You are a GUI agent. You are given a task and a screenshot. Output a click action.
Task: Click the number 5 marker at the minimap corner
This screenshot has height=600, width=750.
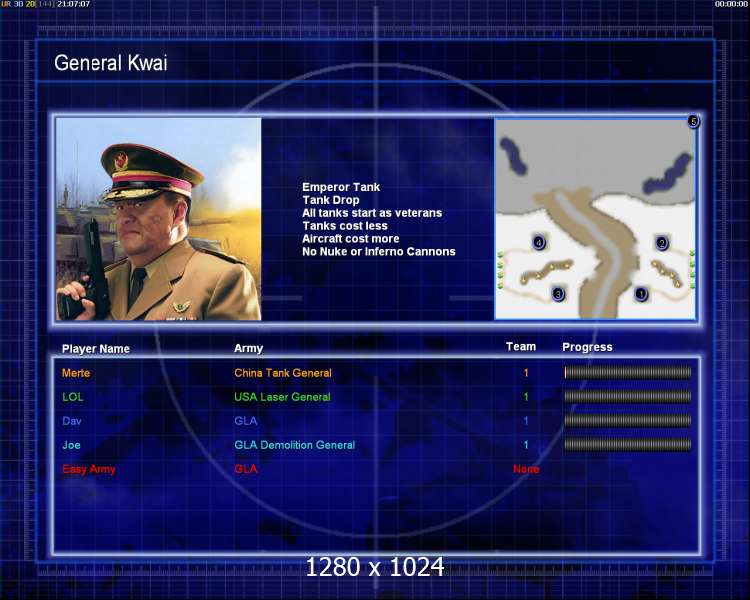(x=693, y=121)
